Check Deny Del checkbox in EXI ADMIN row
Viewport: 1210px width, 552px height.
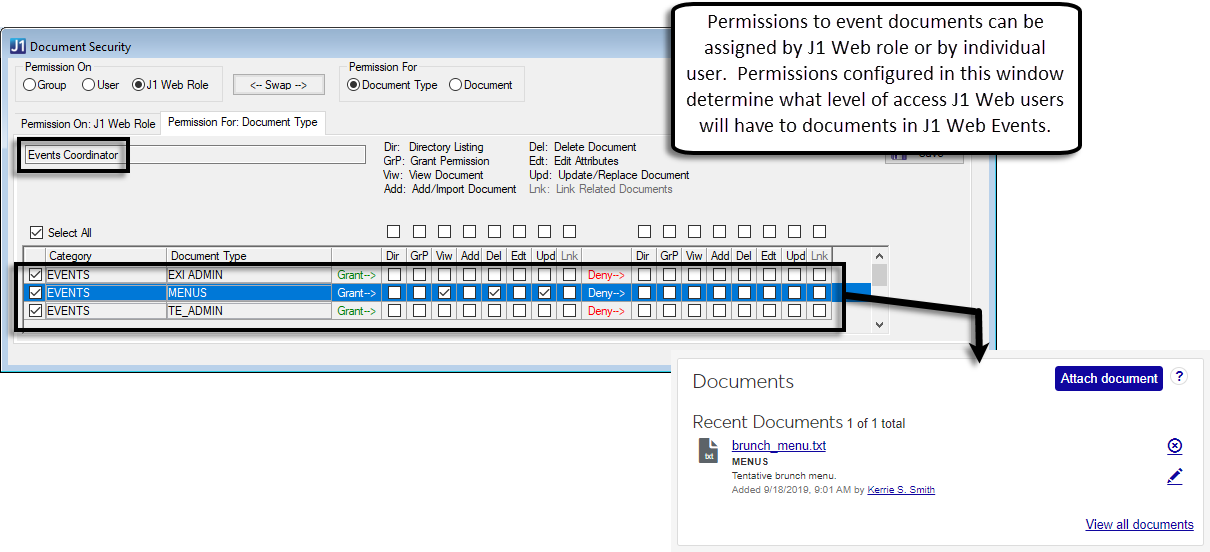pyautogui.click(x=744, y=275)
